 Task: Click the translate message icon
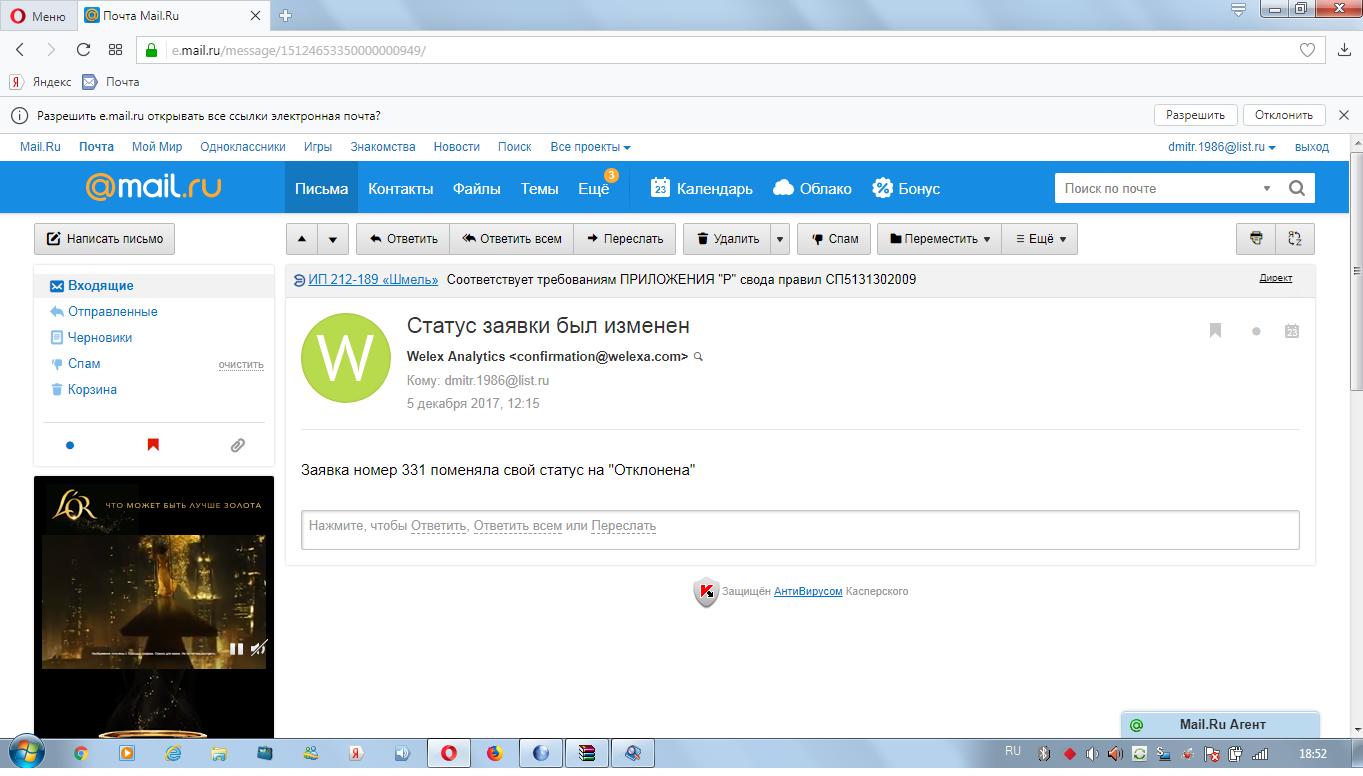[x=1295, y=239]
